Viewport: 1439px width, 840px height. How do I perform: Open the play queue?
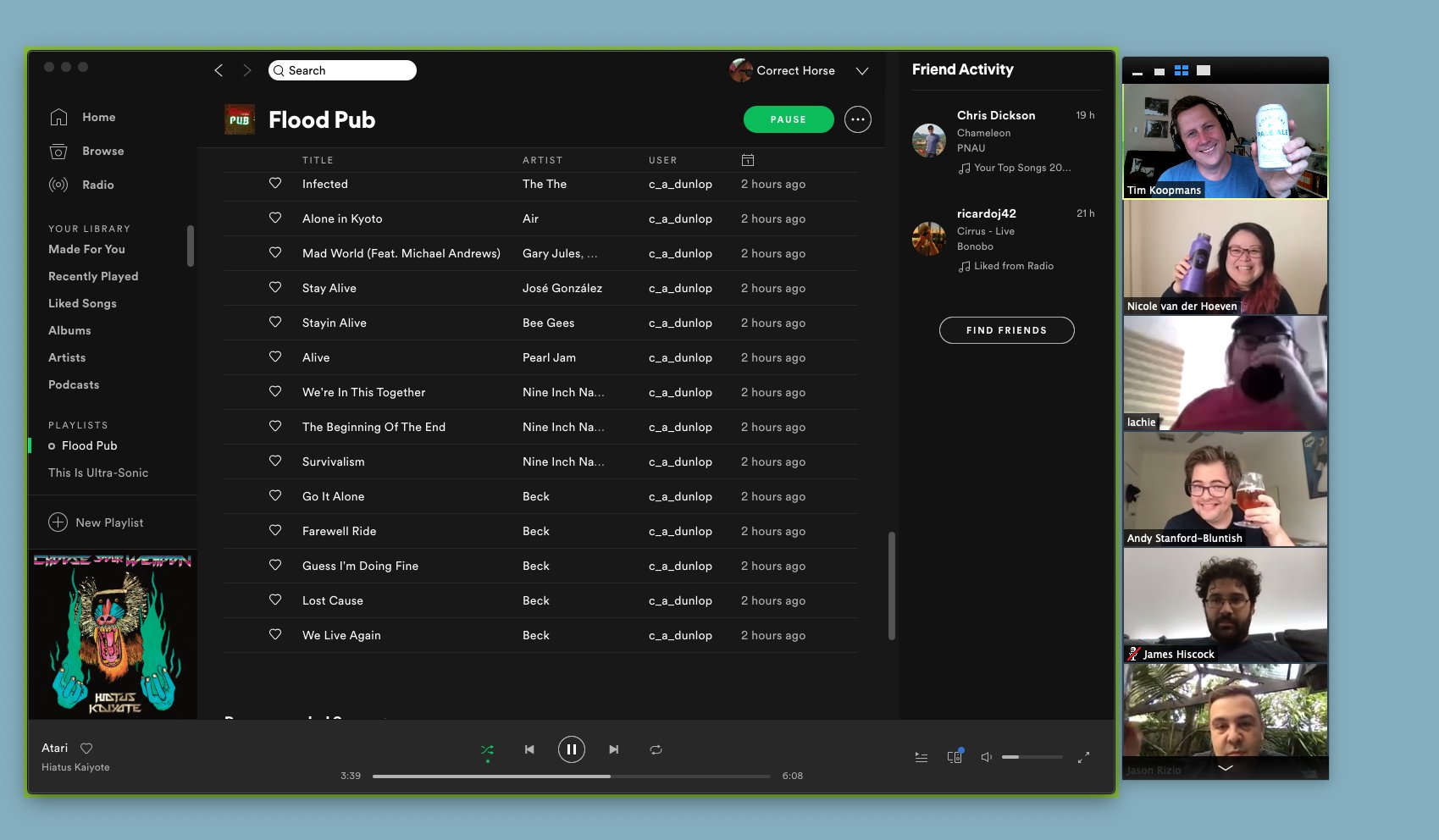tap(922, 757)
